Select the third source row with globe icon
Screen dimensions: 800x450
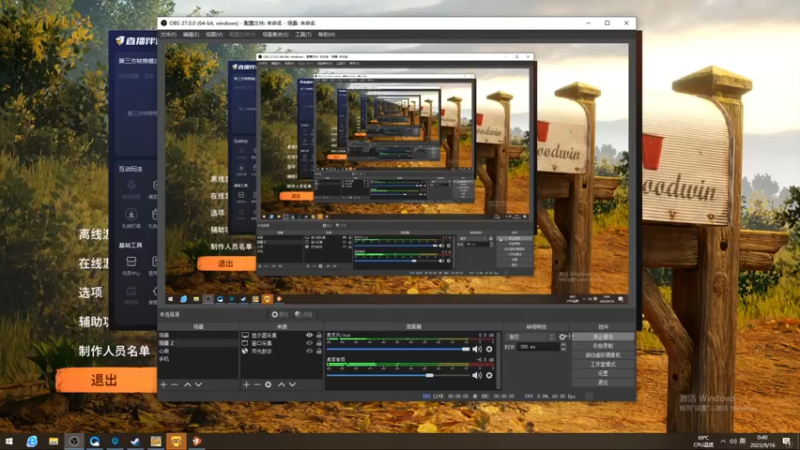282,351
